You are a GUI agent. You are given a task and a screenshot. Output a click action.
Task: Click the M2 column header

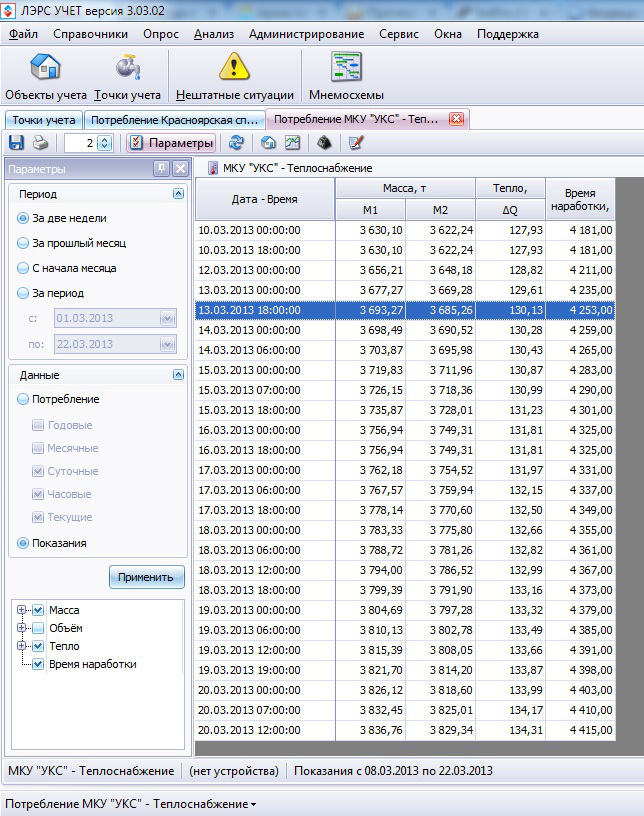[x=440, y=210]
